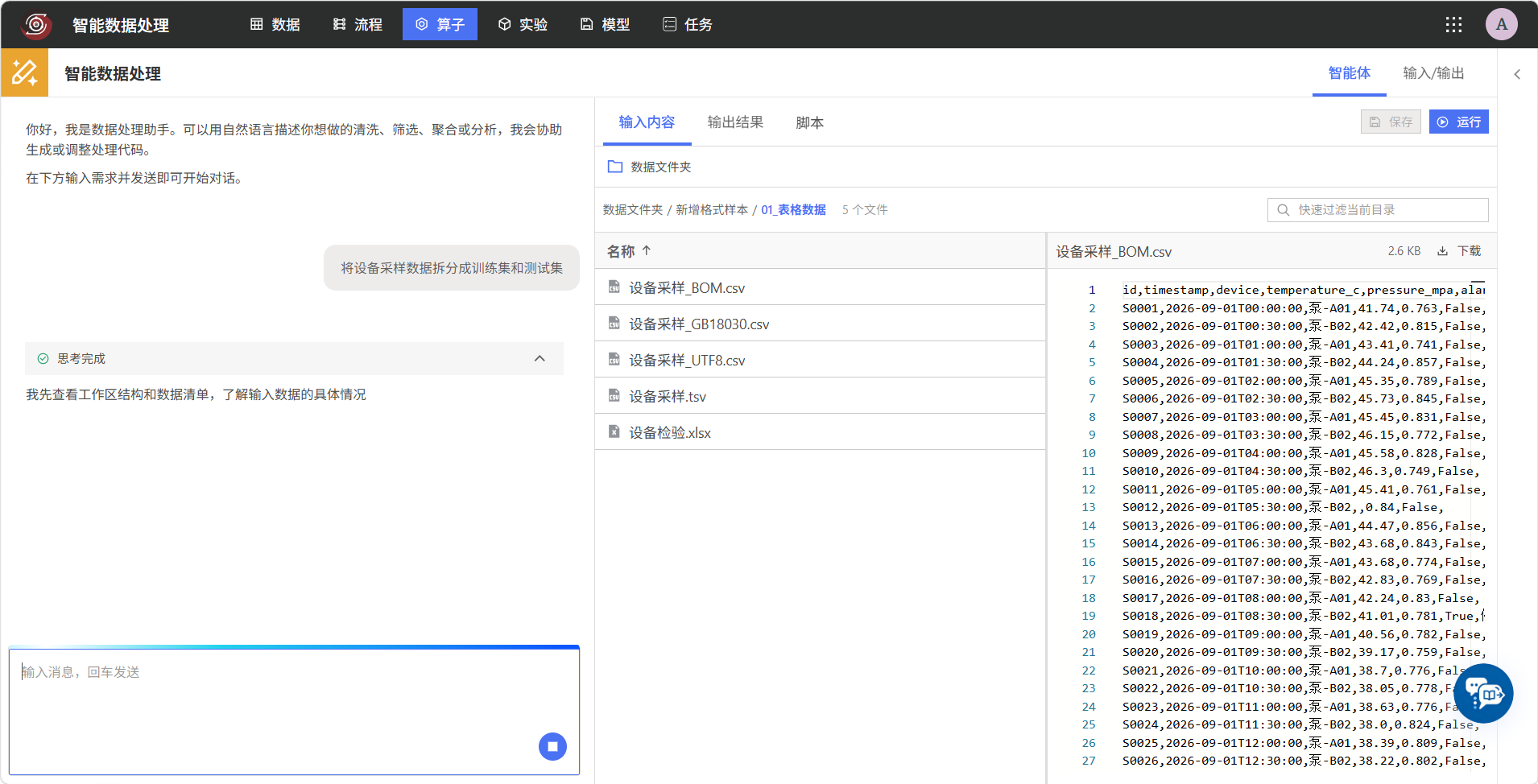
Task: Open the apps grid menu icon
Action: coord(1453,25)
